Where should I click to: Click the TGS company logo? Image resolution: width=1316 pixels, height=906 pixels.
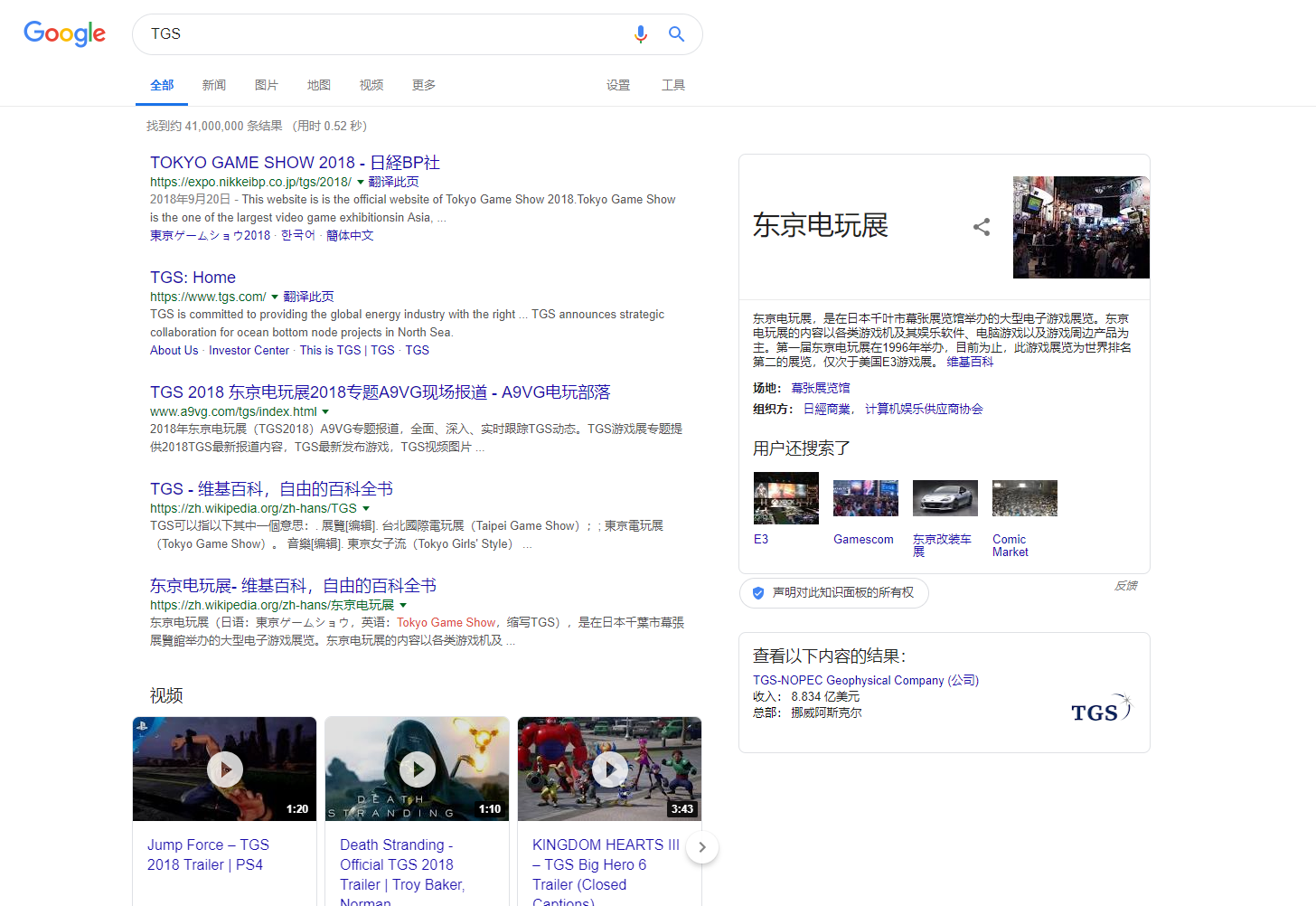coord(1101,710)
